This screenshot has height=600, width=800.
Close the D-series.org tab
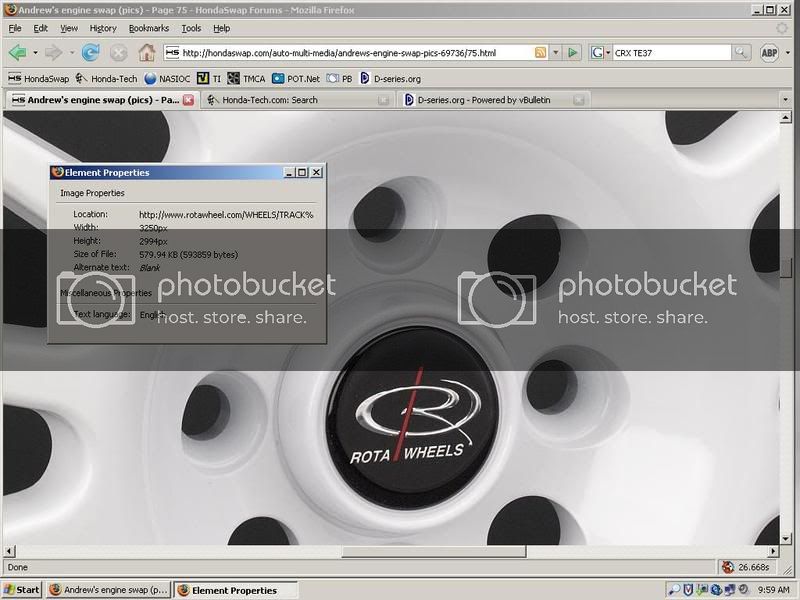click(x=578, y=101)
